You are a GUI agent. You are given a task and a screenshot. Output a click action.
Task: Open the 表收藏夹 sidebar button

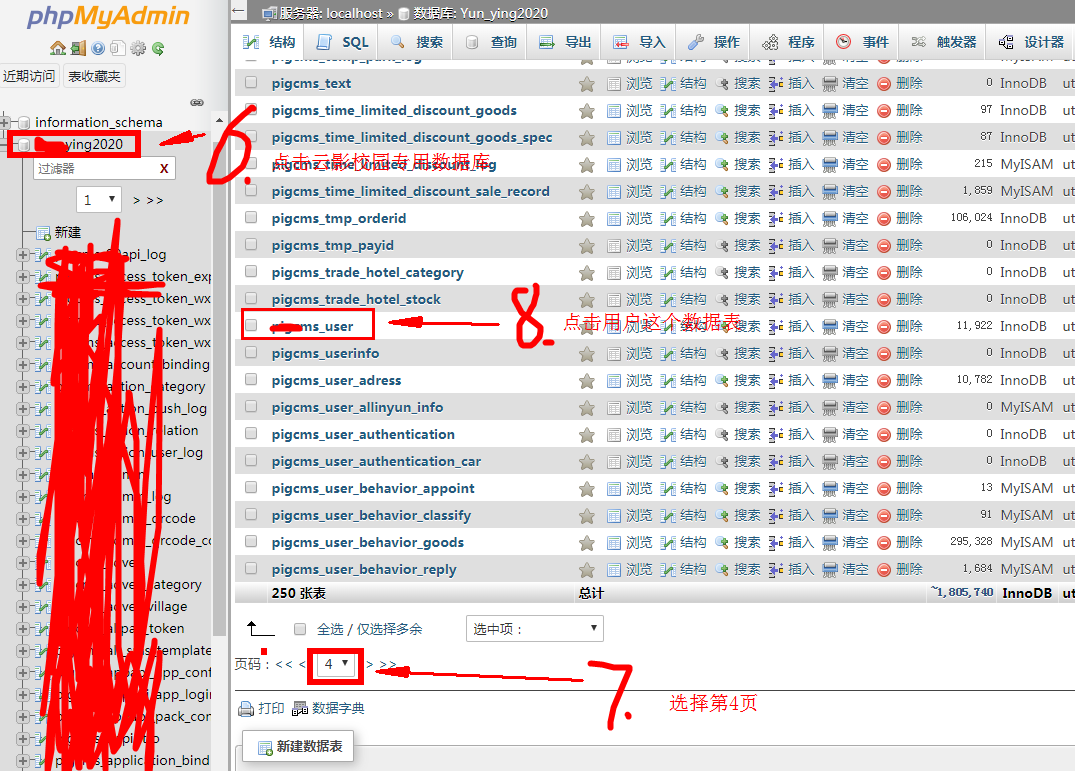[95, 76]
